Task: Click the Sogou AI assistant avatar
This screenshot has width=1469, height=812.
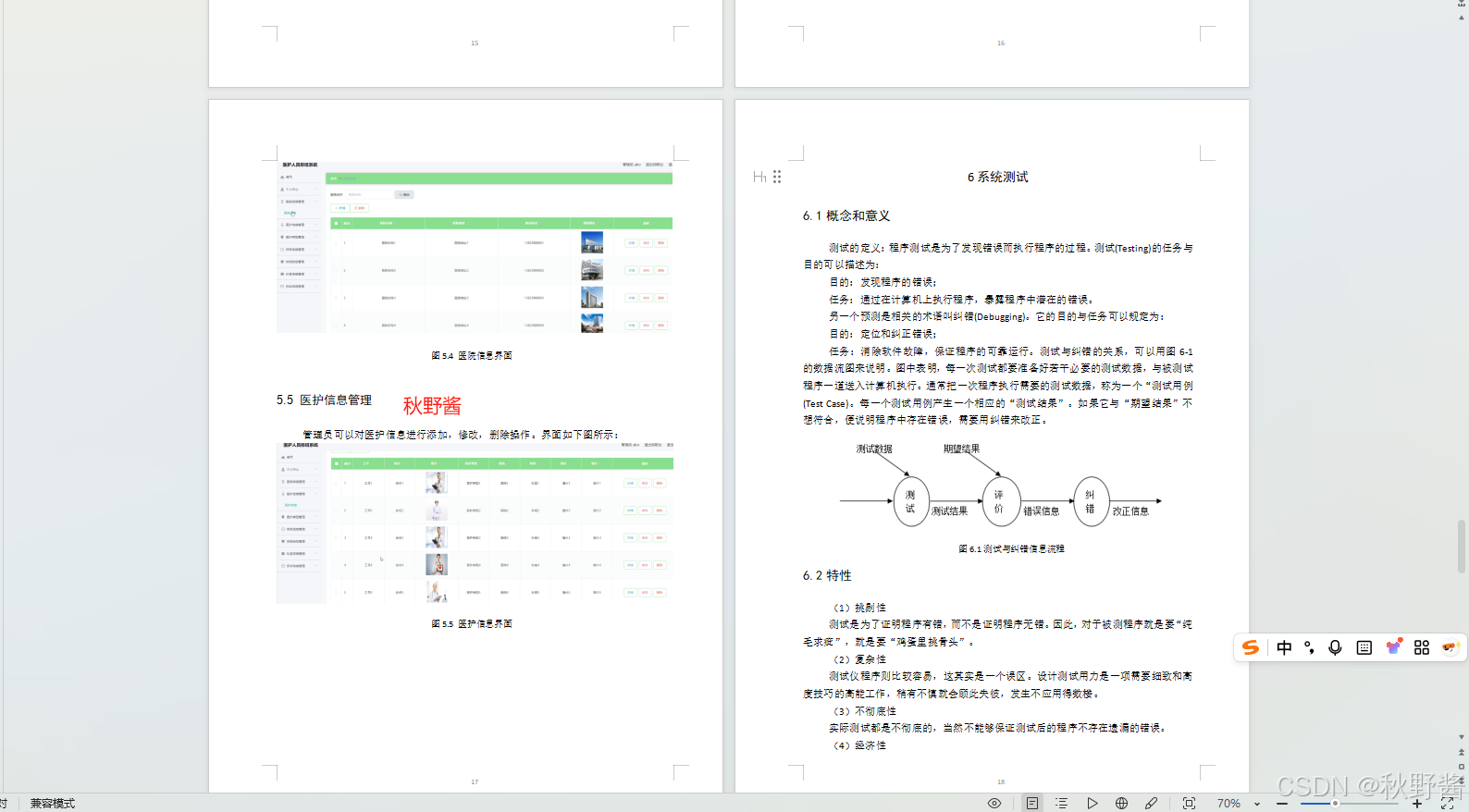Action: (1450, 647)
